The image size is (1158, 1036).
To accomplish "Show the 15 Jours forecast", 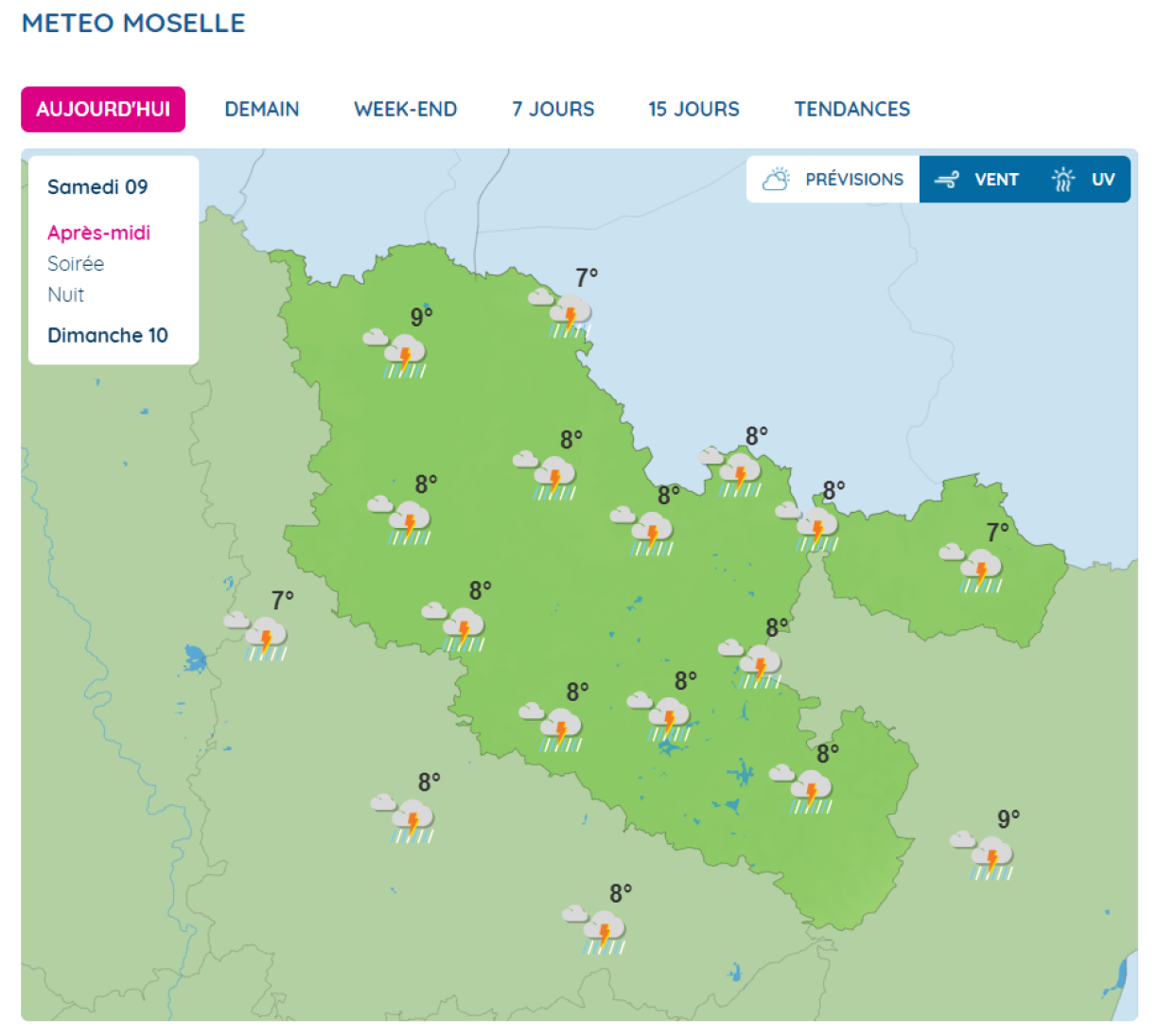I will pos(693,110).
